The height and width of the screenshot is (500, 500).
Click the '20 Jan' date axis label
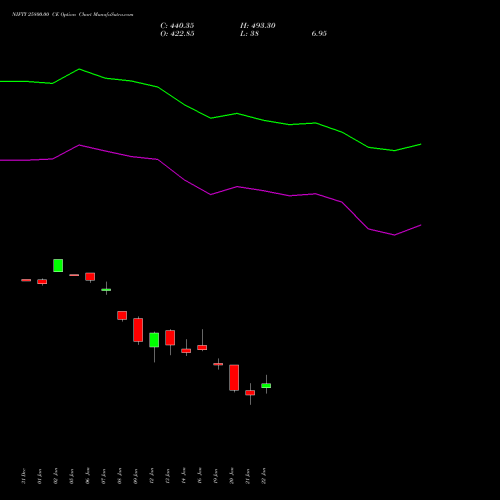click(231, 476)
